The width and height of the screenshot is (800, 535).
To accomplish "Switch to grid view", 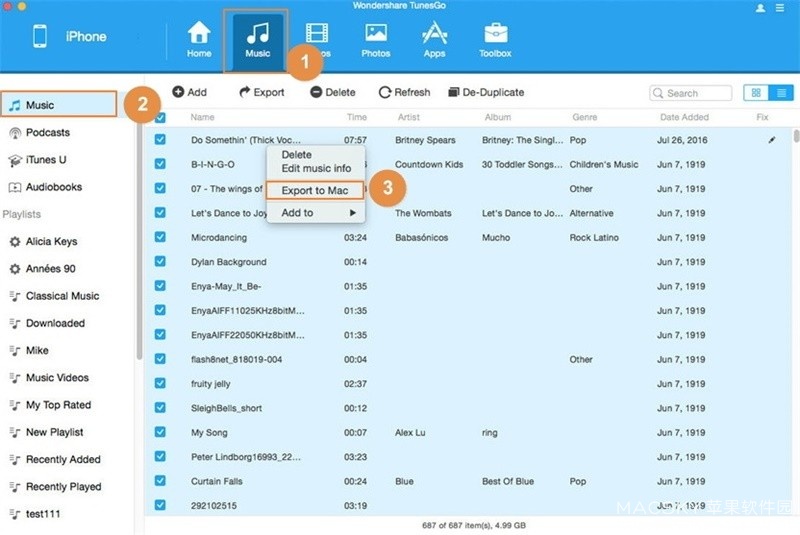I will (x=756, y=93).
